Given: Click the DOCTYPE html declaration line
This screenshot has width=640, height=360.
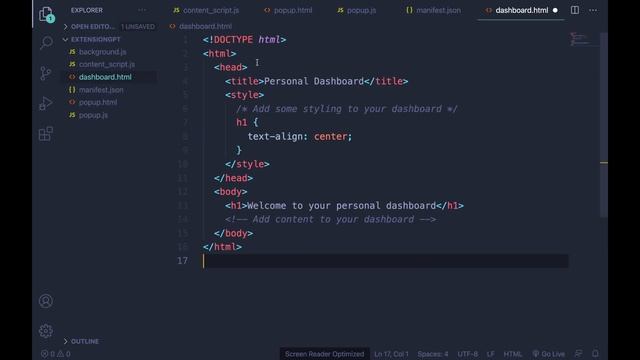Looking at the screenshot, I should click(x=244, y=40).
